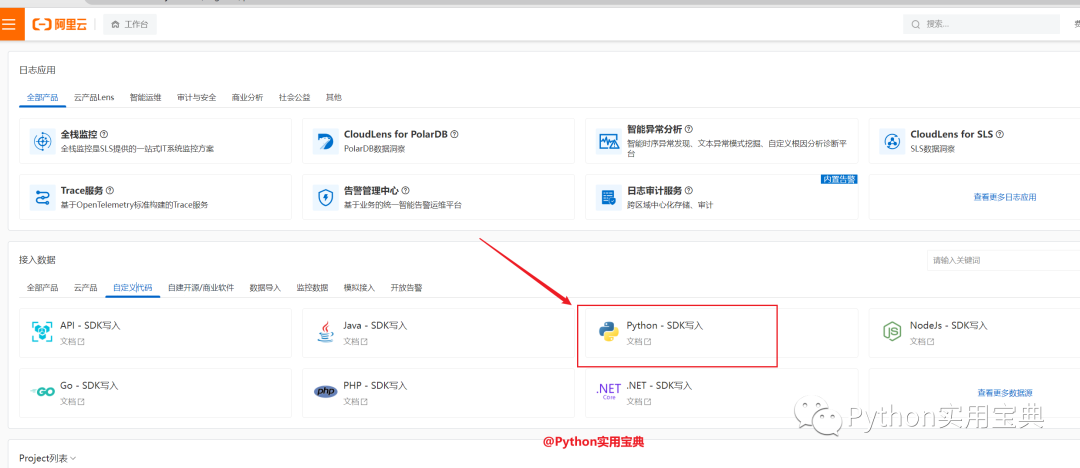Click the API - SDK写入 icon
The image size is (1080, 468).
(43, 332)
